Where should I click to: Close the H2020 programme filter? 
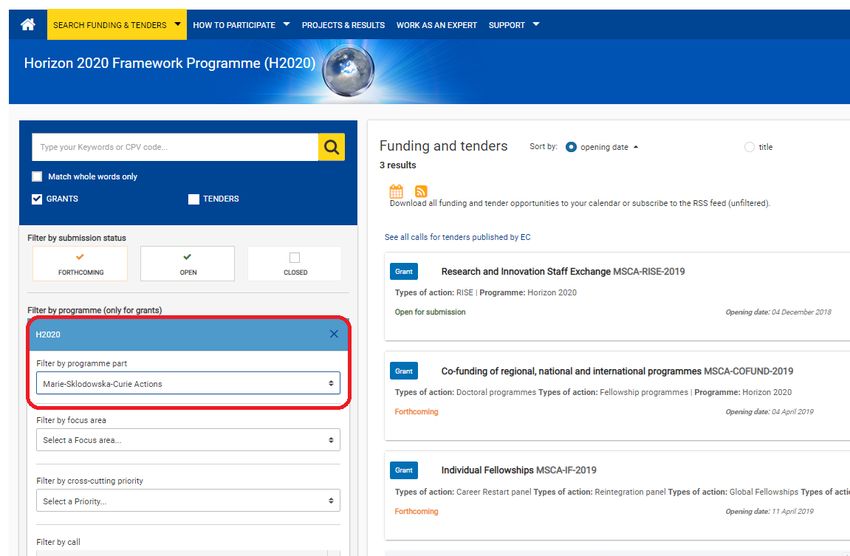click(x=334, y=334)
